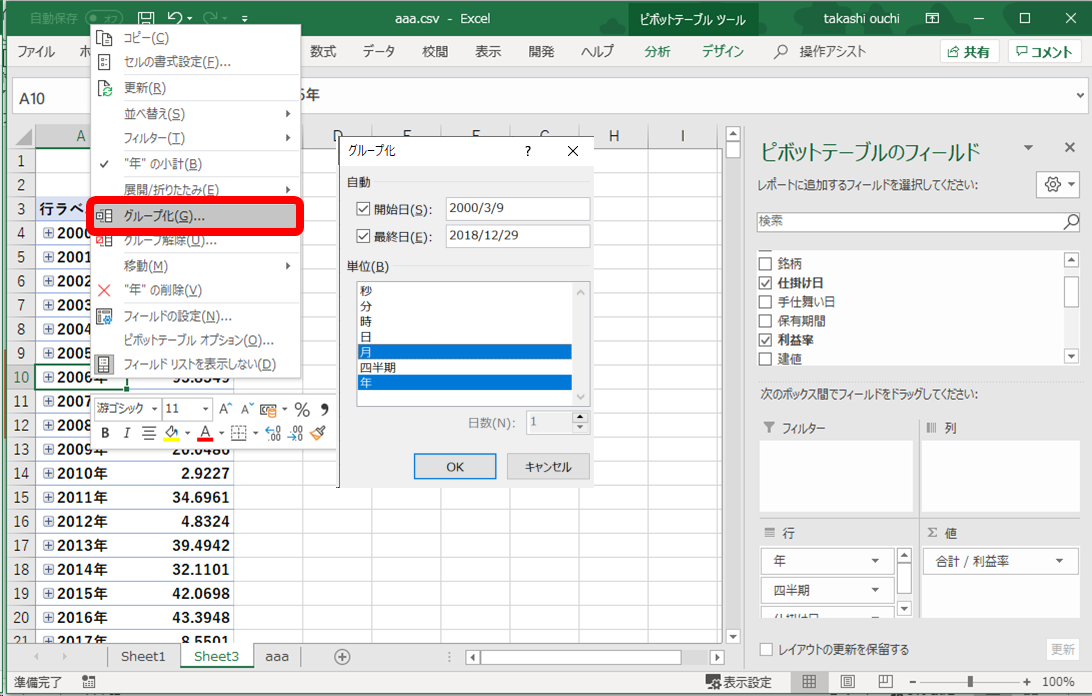Click the Undo arrow icon
The image size is (1092, 696).
pos(175,19)
